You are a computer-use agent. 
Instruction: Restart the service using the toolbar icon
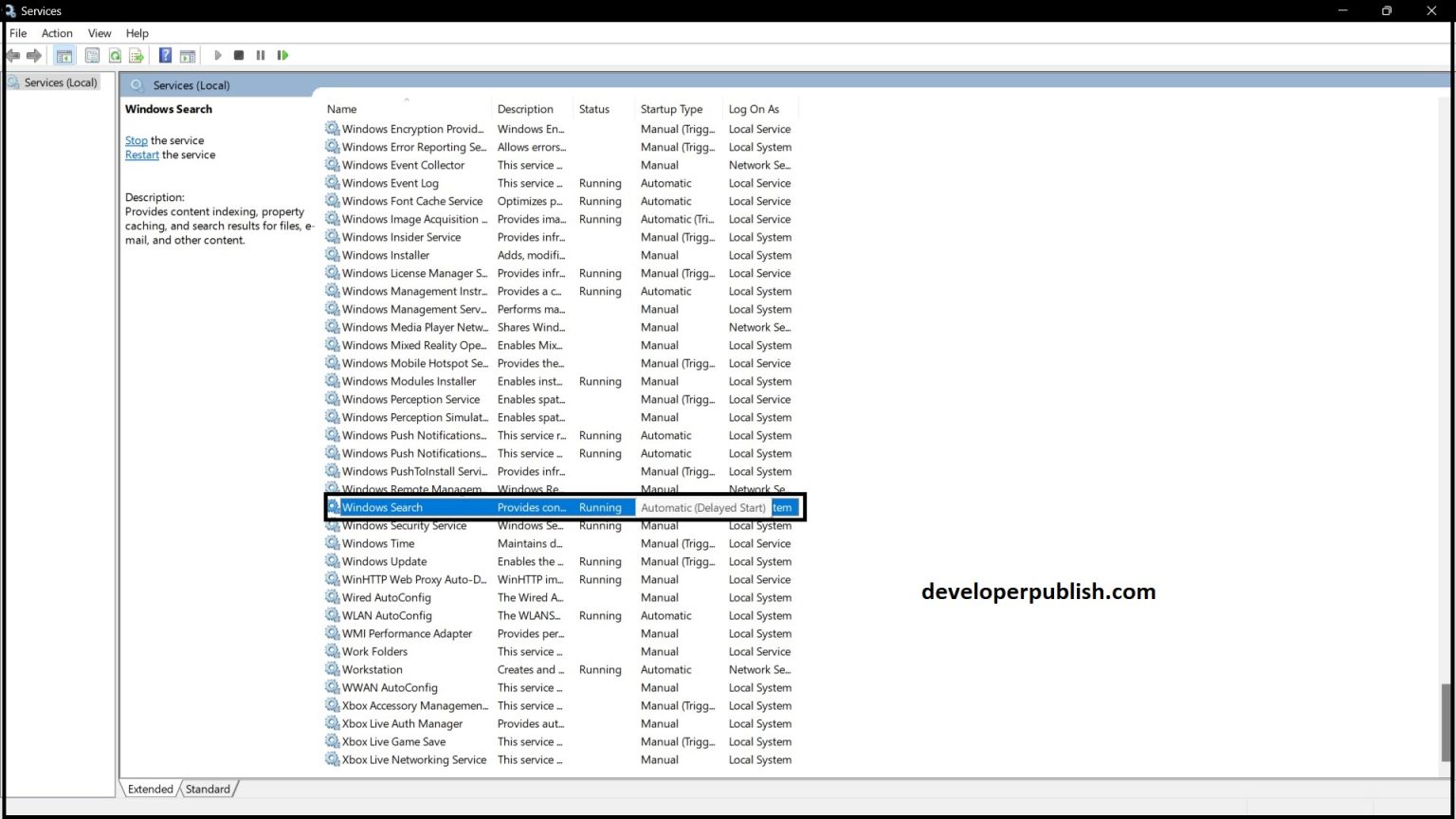point(282,55)
